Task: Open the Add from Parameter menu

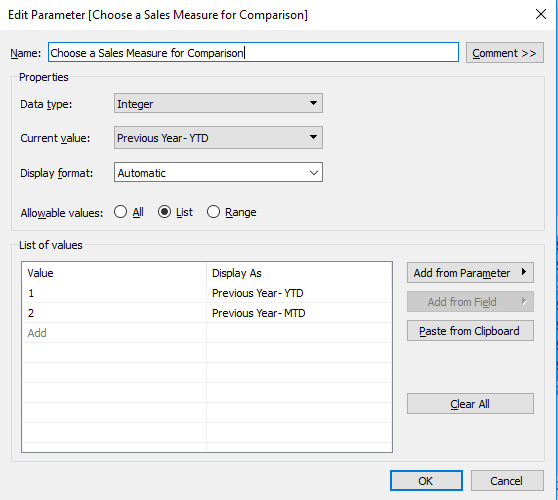Action: pyautogui.click(x=470, y=273)
